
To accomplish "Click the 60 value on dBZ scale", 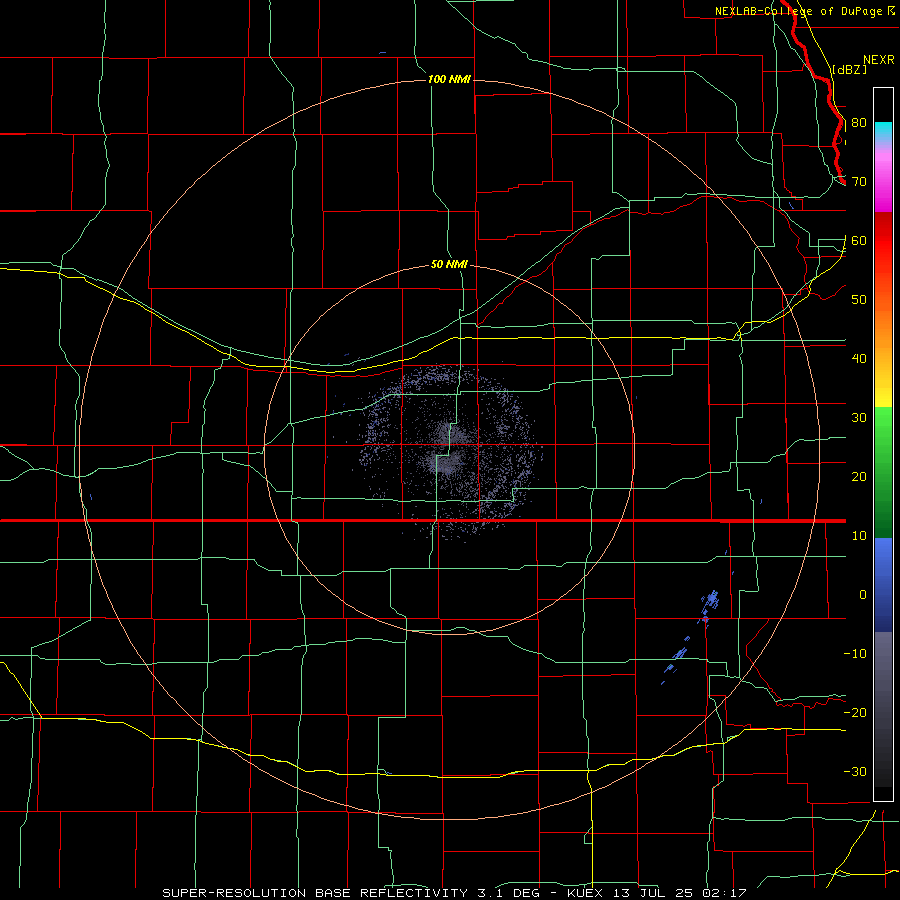I will tap(859, 241).
